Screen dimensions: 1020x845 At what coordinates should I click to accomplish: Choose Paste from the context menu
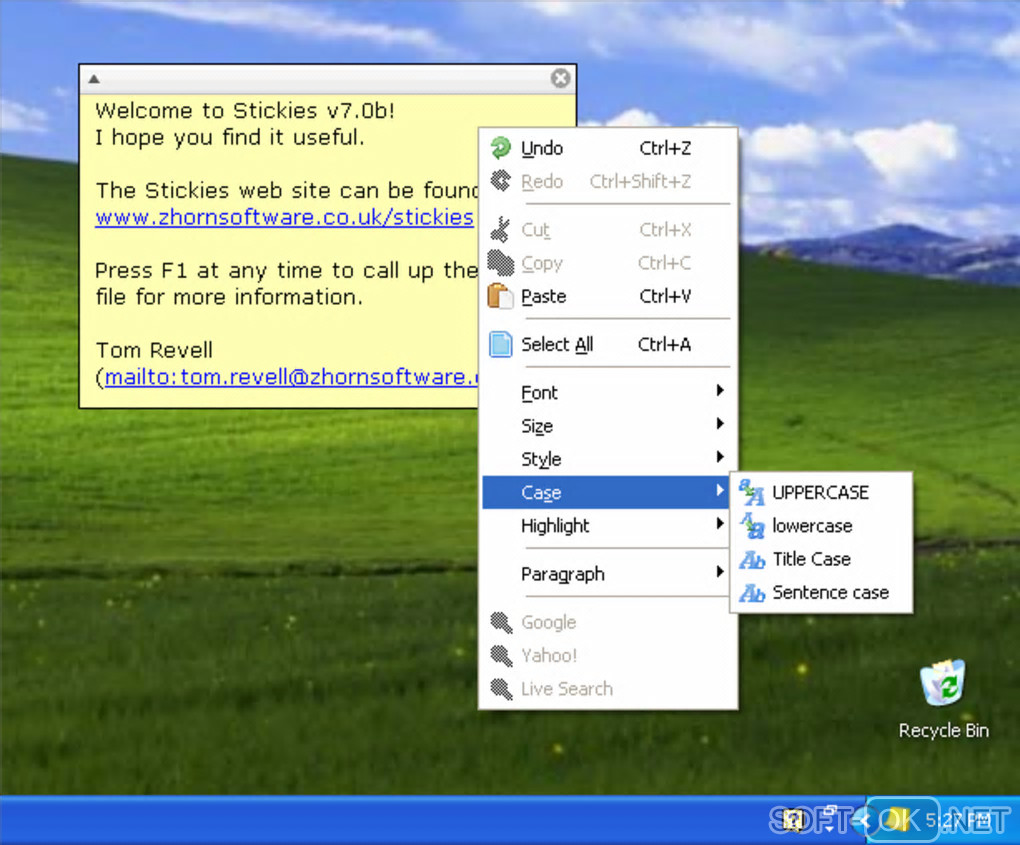(x=606, y=296)
